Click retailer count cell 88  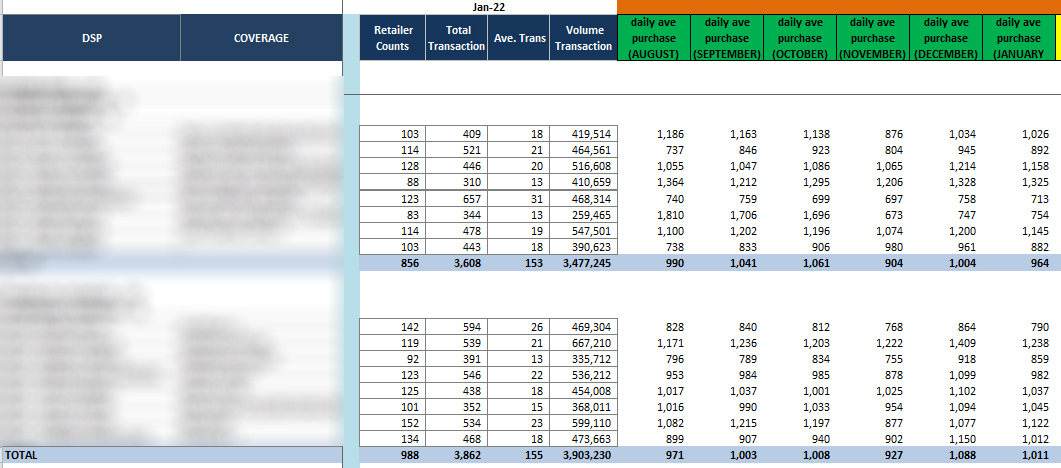392,182
